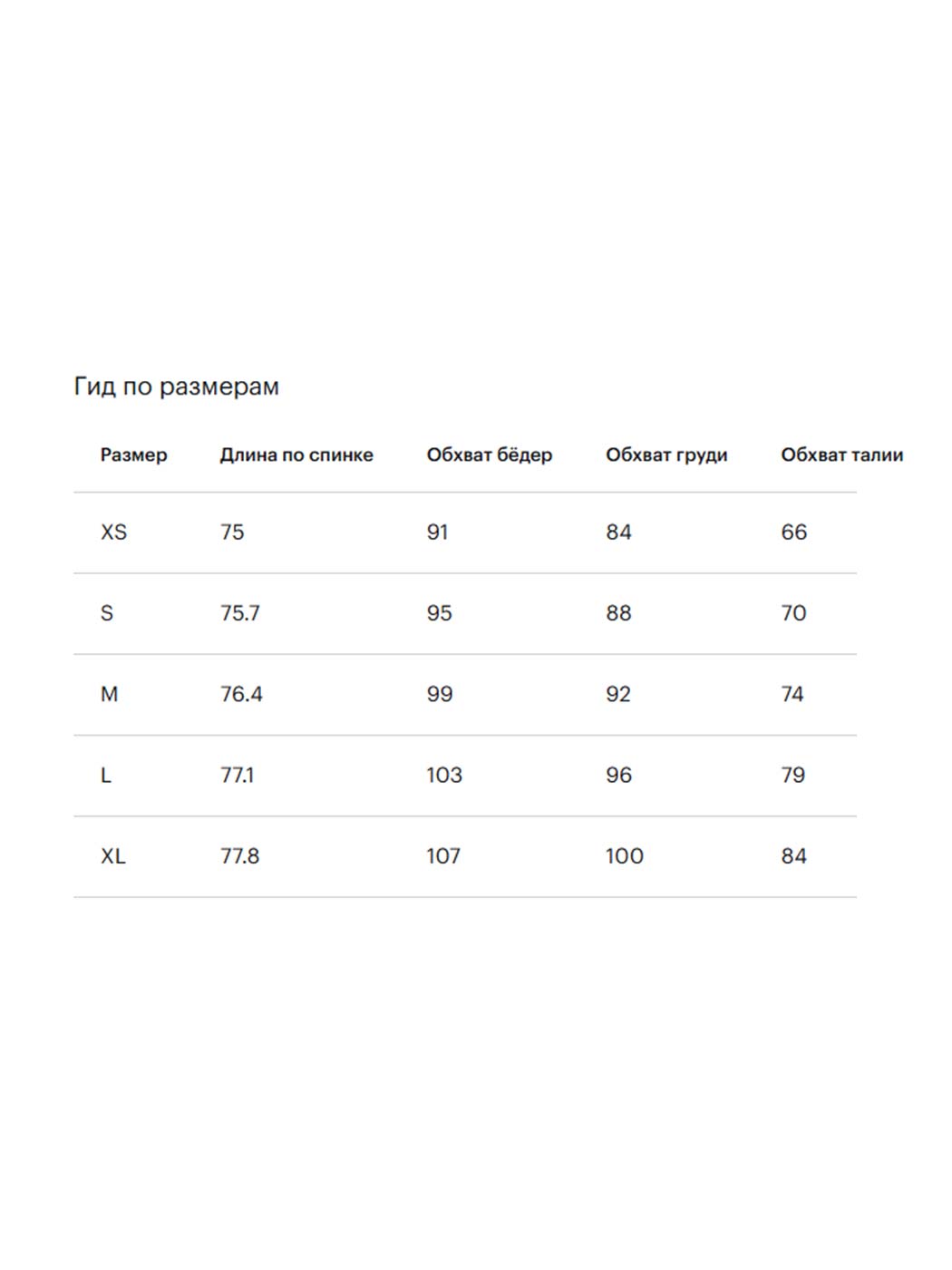Click chest girth value 100

pos(624,856)
